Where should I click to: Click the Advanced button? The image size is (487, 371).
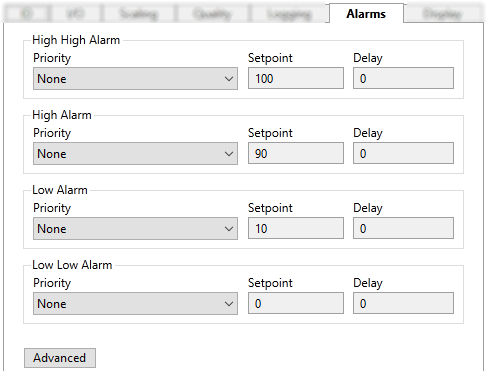[x=60, y=358]
